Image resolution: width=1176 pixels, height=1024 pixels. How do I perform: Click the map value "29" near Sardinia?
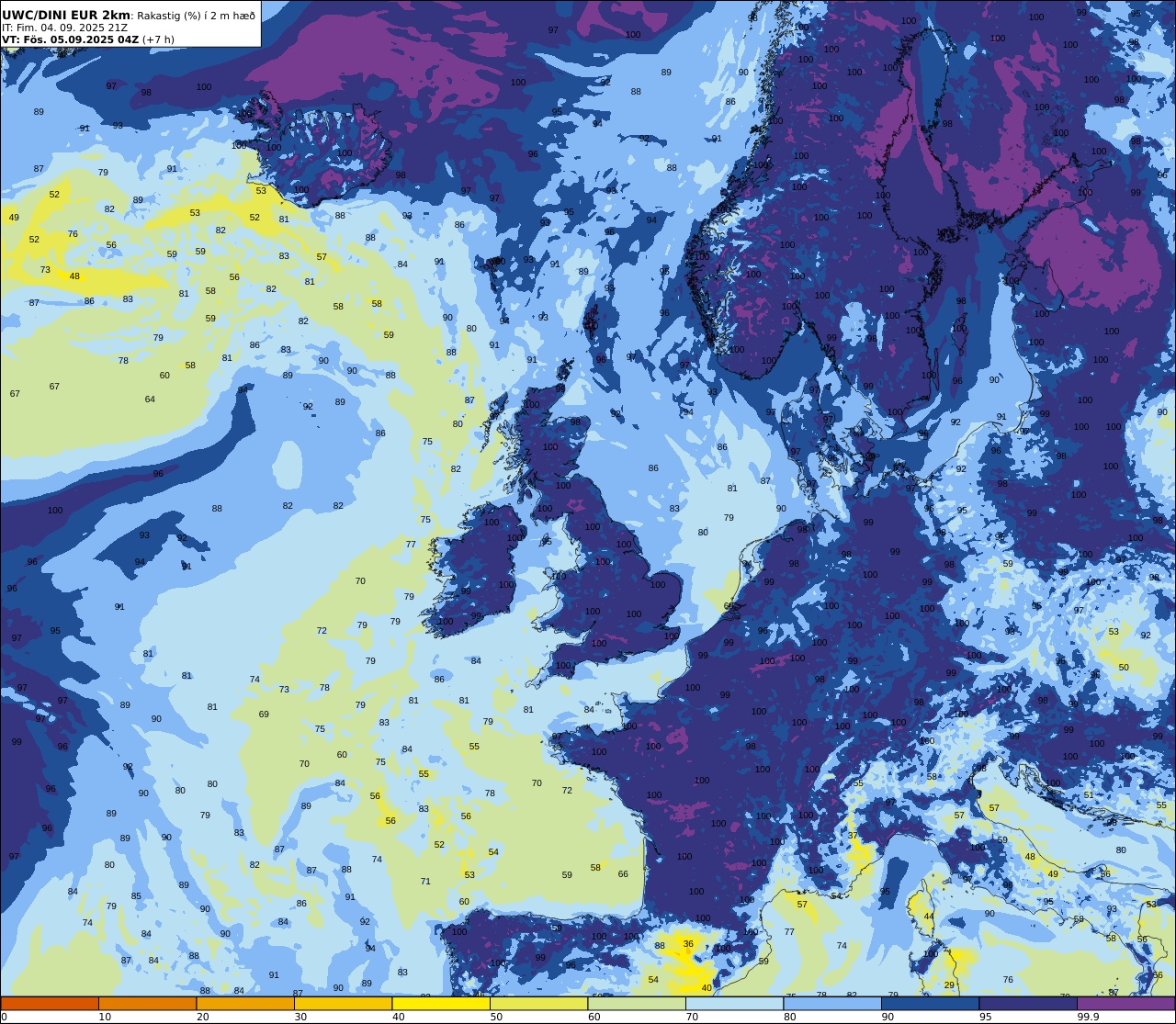949,985
